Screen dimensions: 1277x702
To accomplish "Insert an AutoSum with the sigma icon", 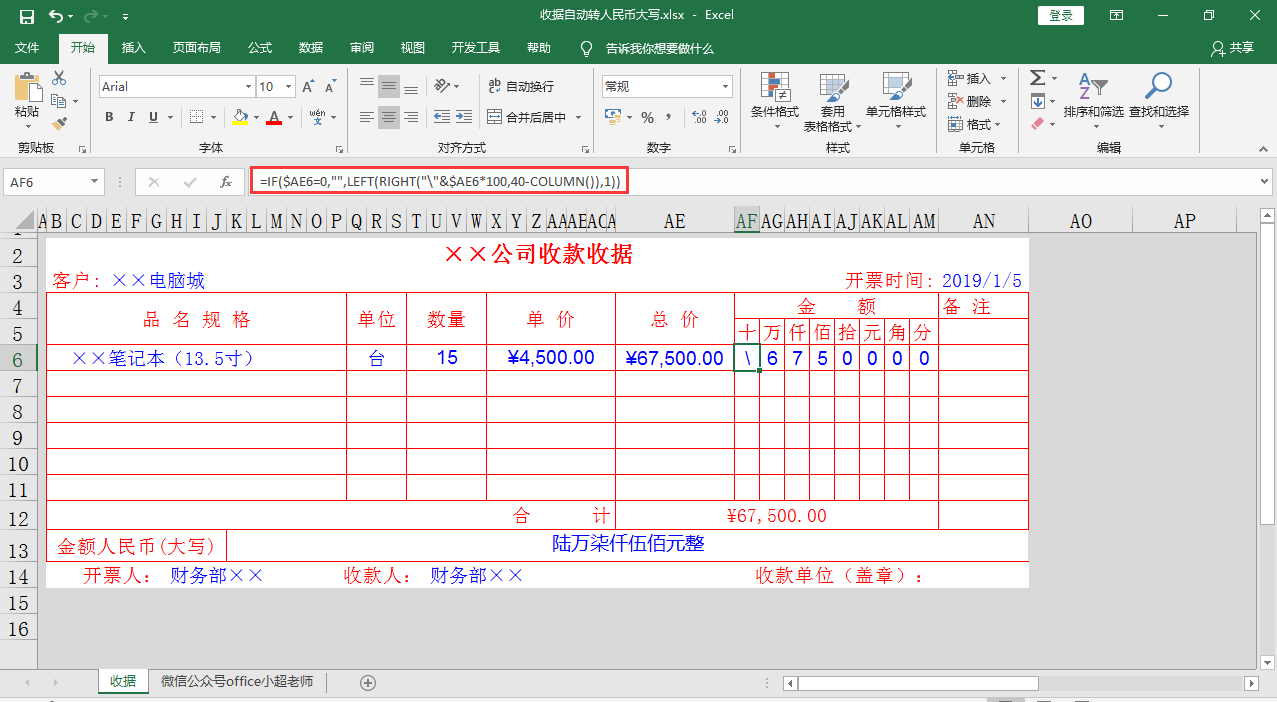I will pos(1037,78).
